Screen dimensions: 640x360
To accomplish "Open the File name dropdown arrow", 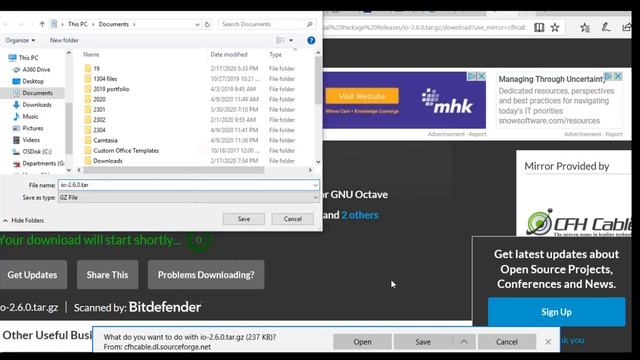I will 316,185.
